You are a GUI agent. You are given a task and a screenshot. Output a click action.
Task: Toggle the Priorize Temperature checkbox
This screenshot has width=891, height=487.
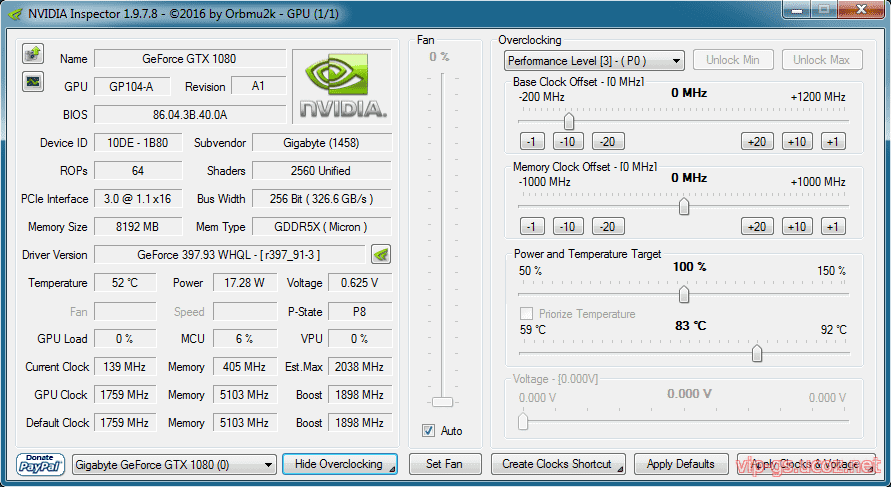click(526, 314)
